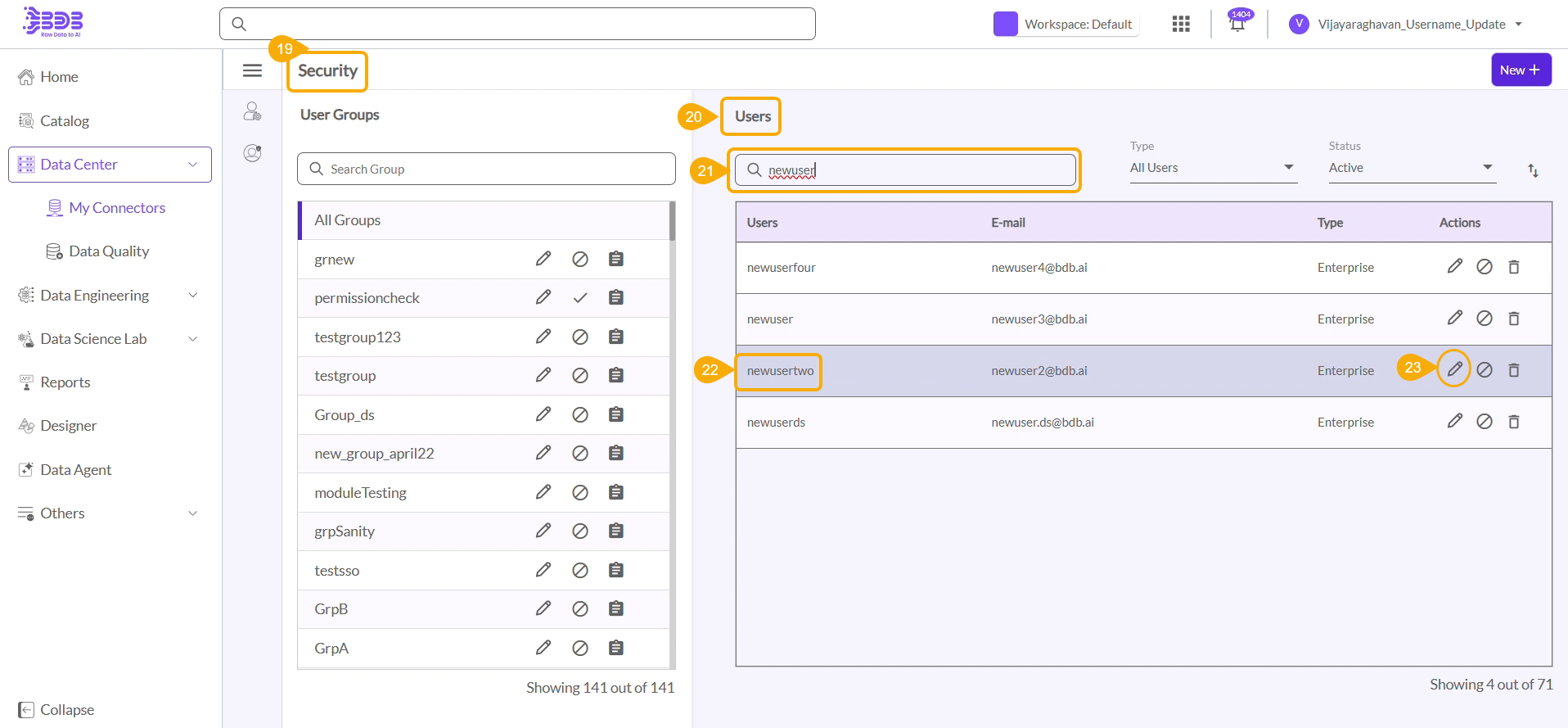Open the notifications bell icon
The height and width of the screenshot is (728, 1568).
tap(1237, 24)
